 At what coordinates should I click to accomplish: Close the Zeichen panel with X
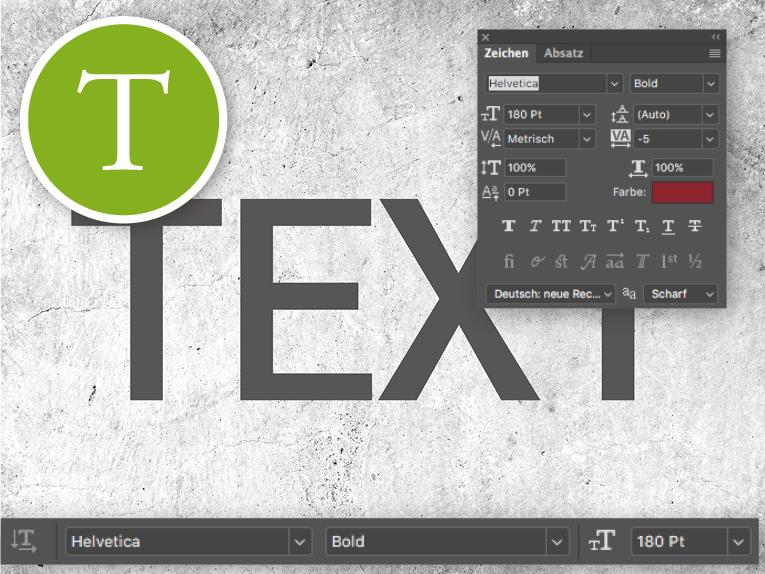click(485, 37)
